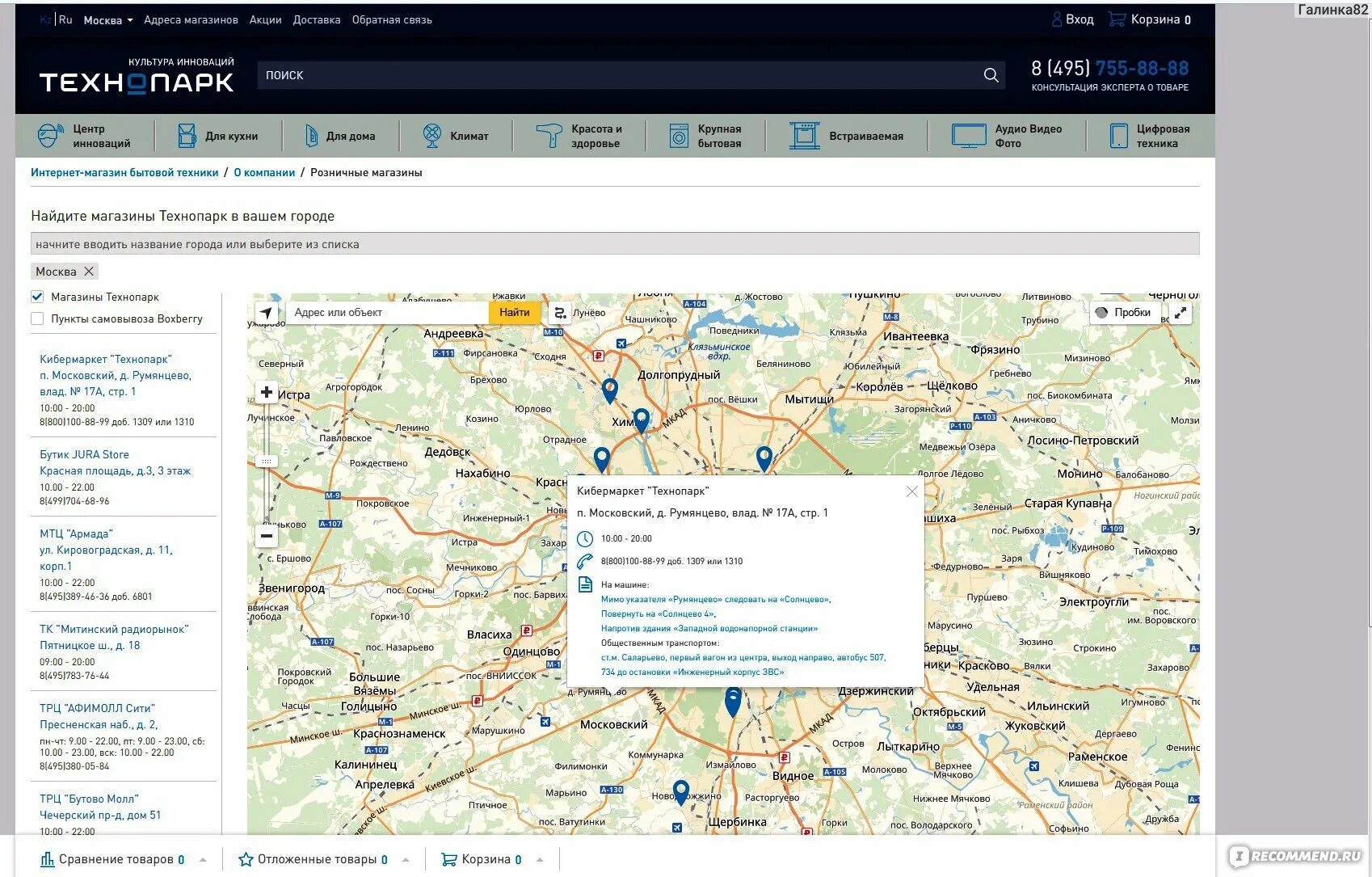Click the tablet icon for Цифровая техника
The height and width of the screenshot is (877, 1372).
point(1118,136)
